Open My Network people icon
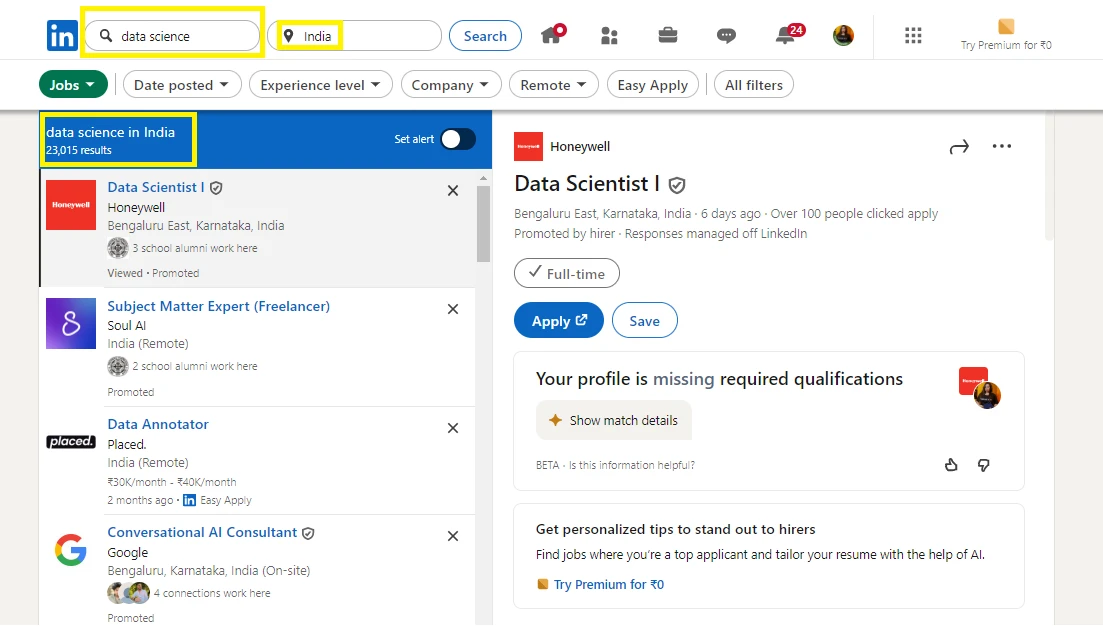This screenshot has height=626, width=1103. pyautogui.click(x=609, y=35)
